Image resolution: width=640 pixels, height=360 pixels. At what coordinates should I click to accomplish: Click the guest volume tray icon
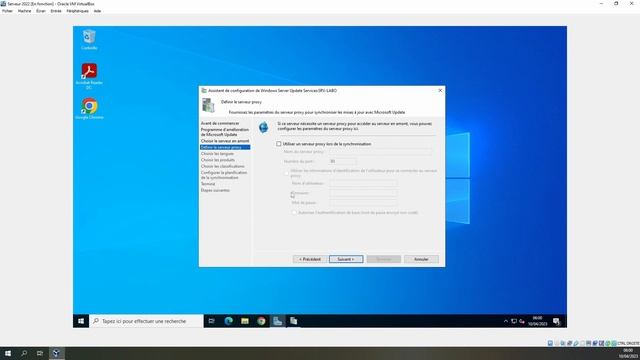[x=522, y=322]
